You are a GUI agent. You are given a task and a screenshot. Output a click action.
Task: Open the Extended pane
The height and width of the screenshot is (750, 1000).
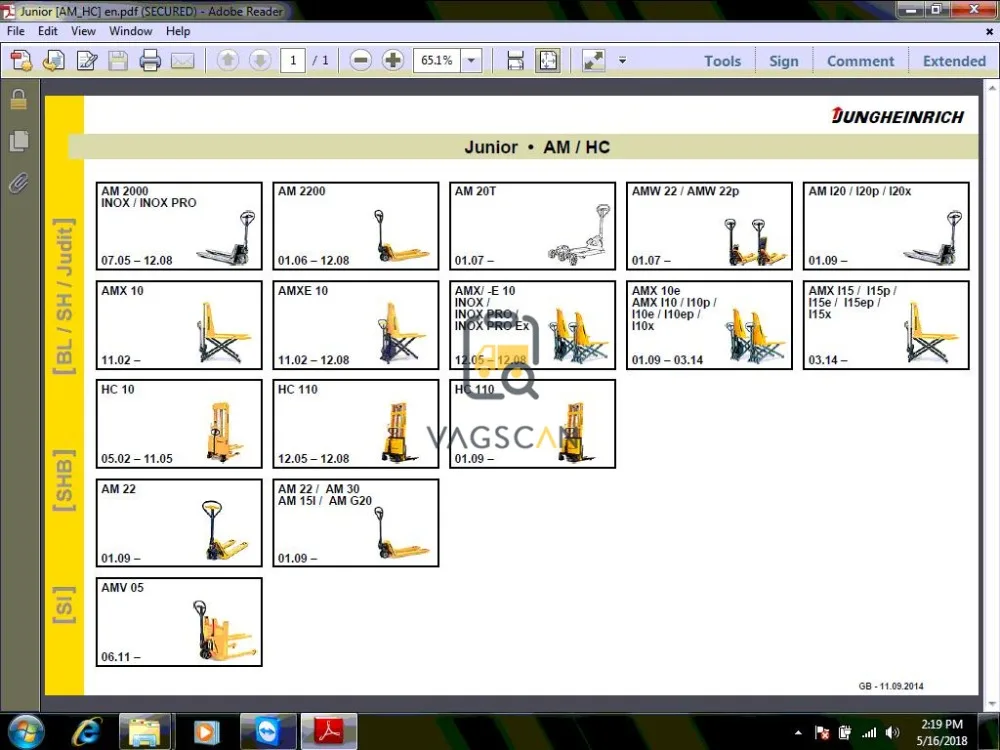point(954,61)
